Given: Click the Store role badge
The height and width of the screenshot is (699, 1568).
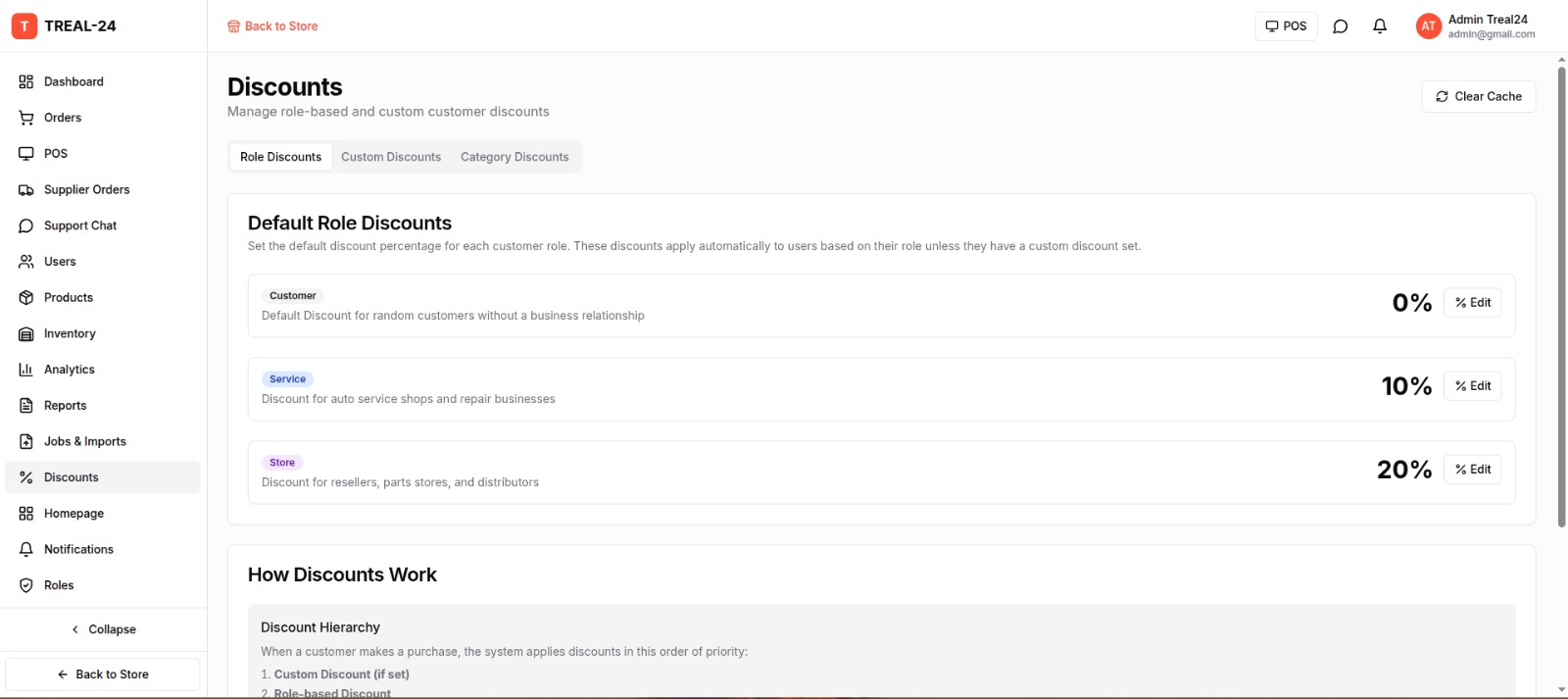Looking at the screenshot, I should coord(282,463).
